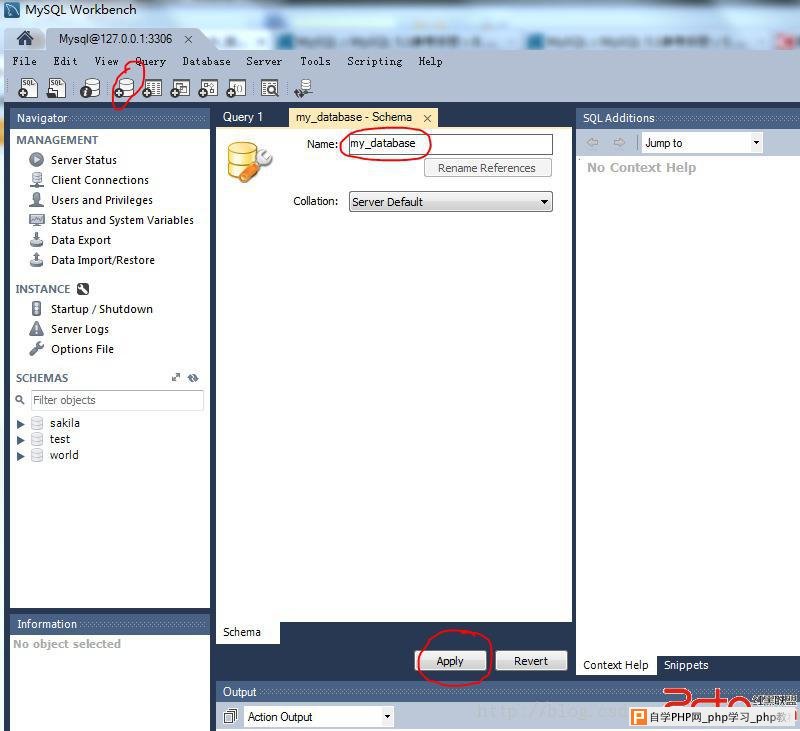Click the create new view toolbar icon

point(180,88)
